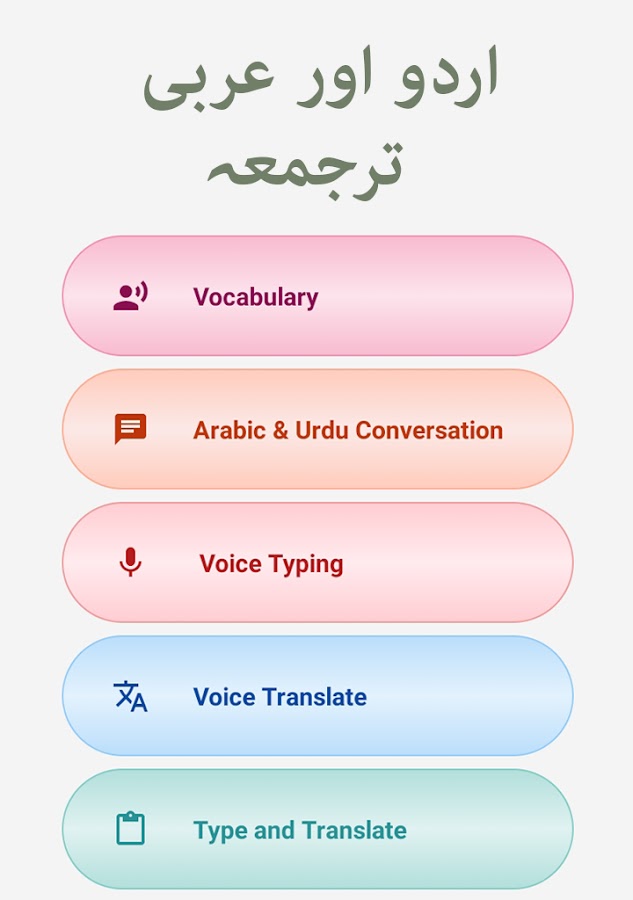This screenshot has width=633, height=900.
Task: Tap the microphone Voice Typing icon
Action: tap(130, 562)
